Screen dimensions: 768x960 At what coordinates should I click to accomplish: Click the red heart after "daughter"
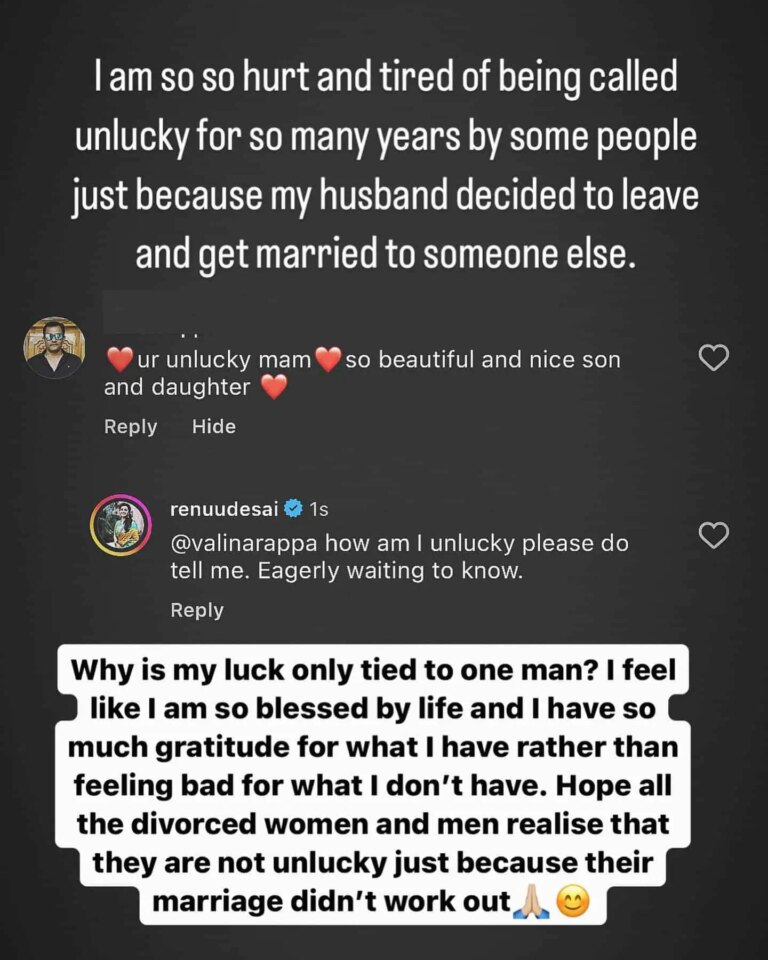click(x=274, y=387)
